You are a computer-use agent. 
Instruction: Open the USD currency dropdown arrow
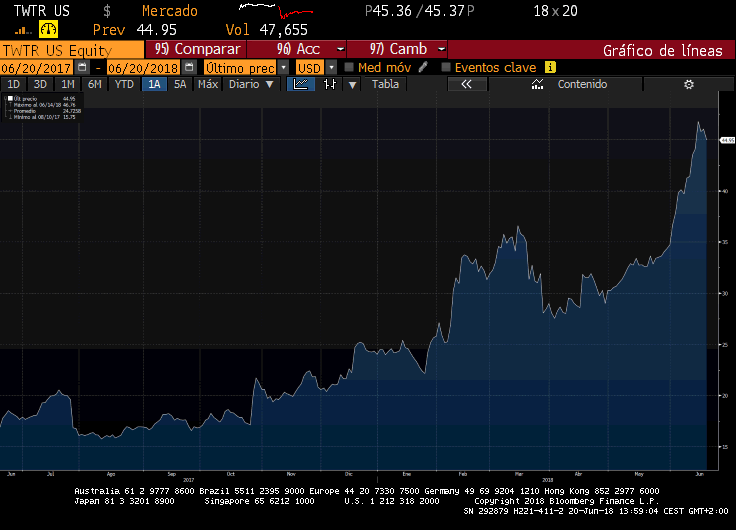point(331,68)
